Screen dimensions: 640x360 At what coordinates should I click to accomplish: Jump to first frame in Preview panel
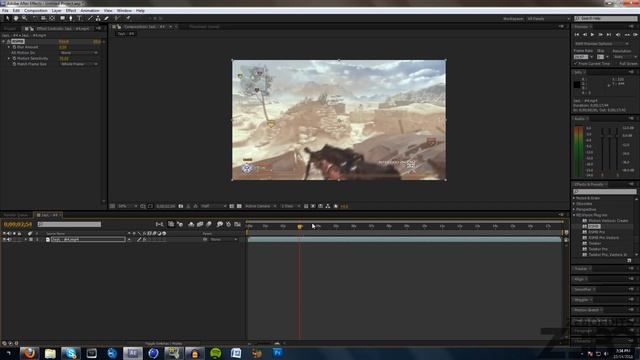(577, 35)
